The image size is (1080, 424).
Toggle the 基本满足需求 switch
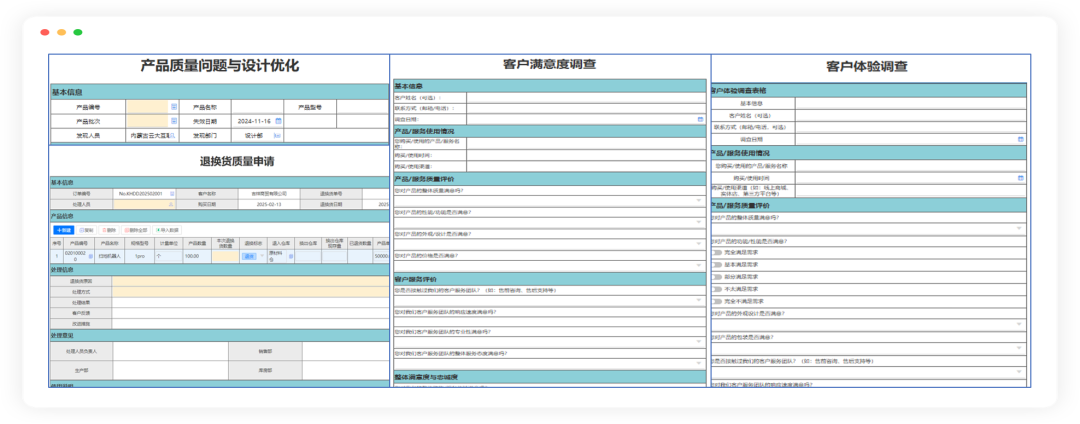717,264
